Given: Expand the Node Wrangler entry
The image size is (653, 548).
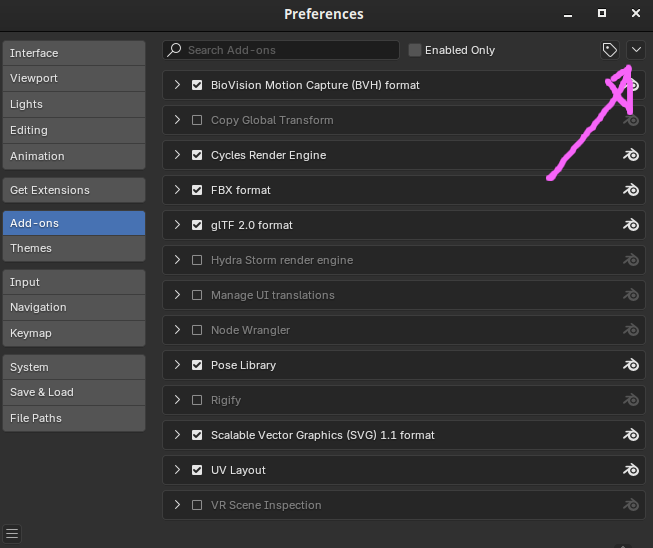Looking at the screenshot, I should [x=177, y=330].
